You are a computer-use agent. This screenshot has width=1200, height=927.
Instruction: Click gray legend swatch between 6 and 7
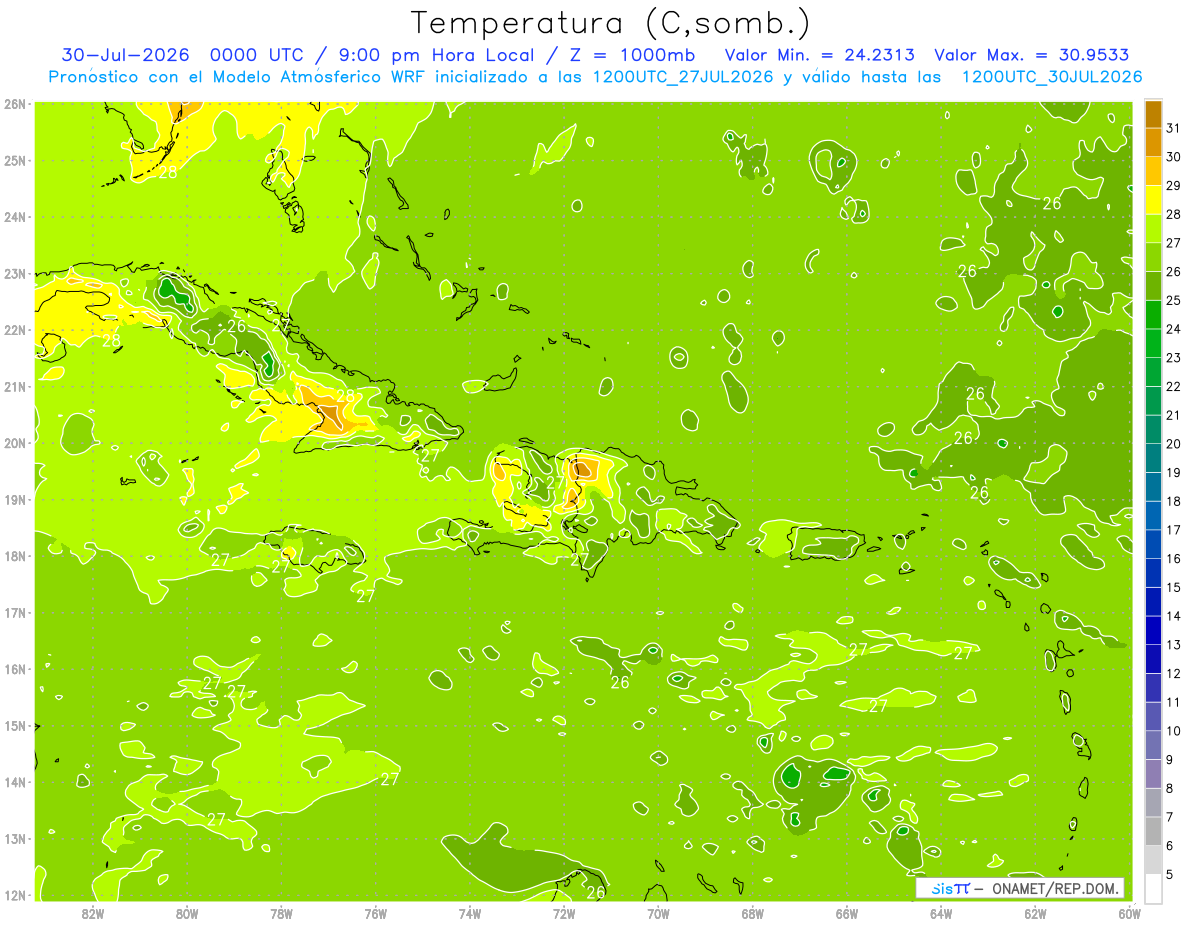[1153, 831]
